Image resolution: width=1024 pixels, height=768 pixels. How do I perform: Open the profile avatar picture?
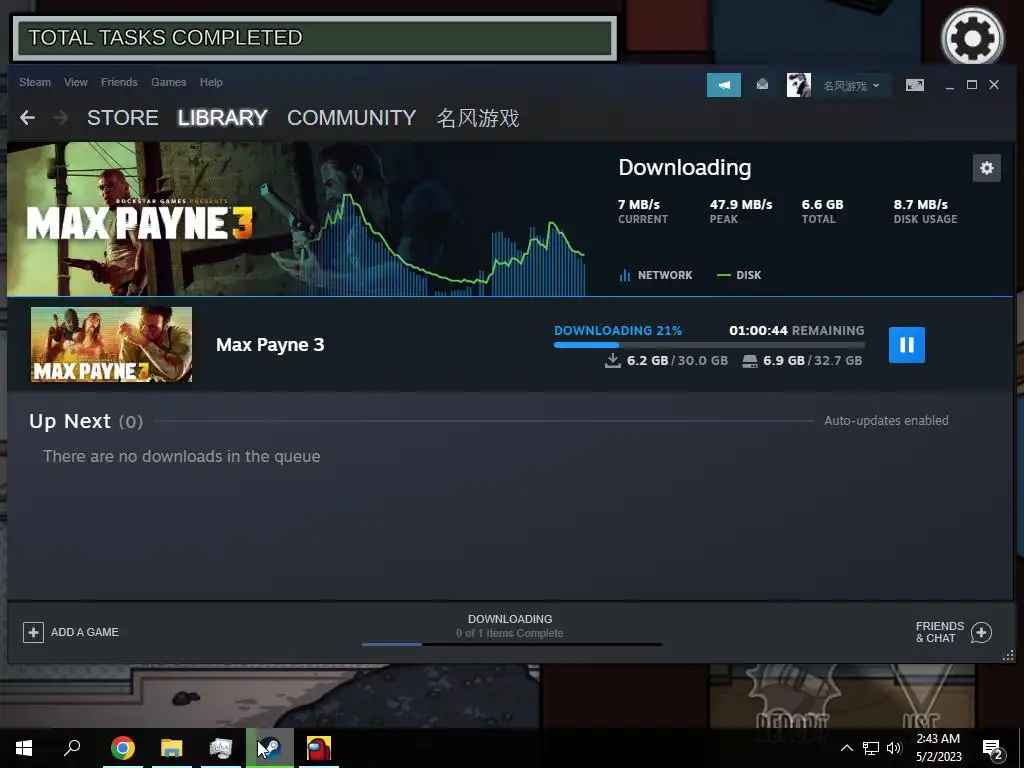pyautogui.click(x=798, y=85)
